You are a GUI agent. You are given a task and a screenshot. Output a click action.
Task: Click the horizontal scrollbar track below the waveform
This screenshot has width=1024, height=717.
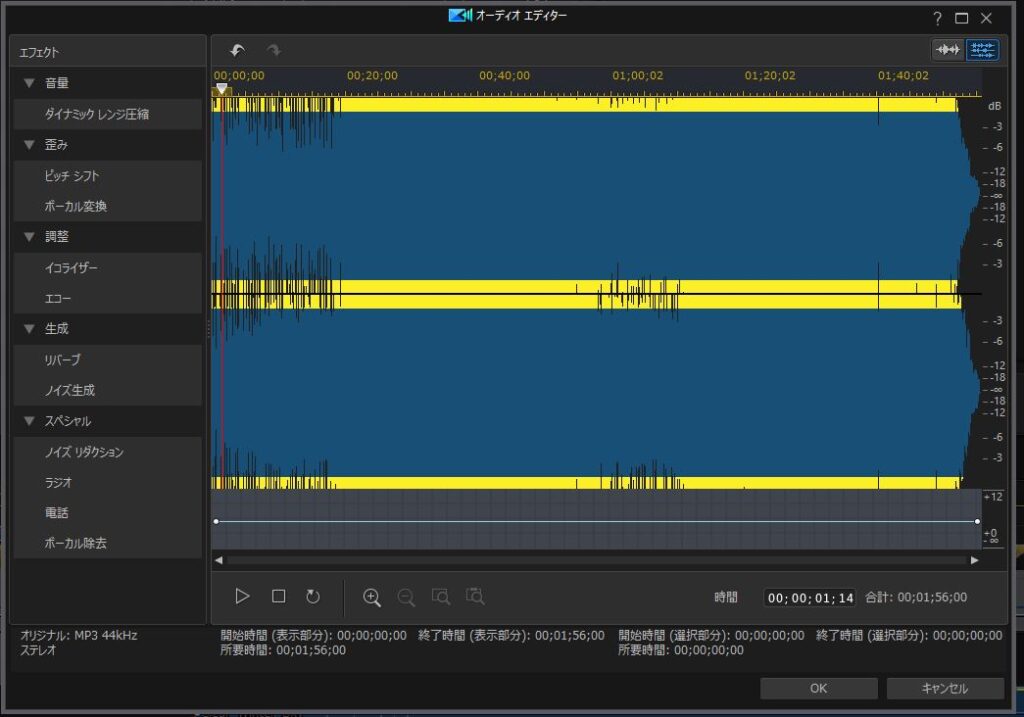click(x=596, y=560)
